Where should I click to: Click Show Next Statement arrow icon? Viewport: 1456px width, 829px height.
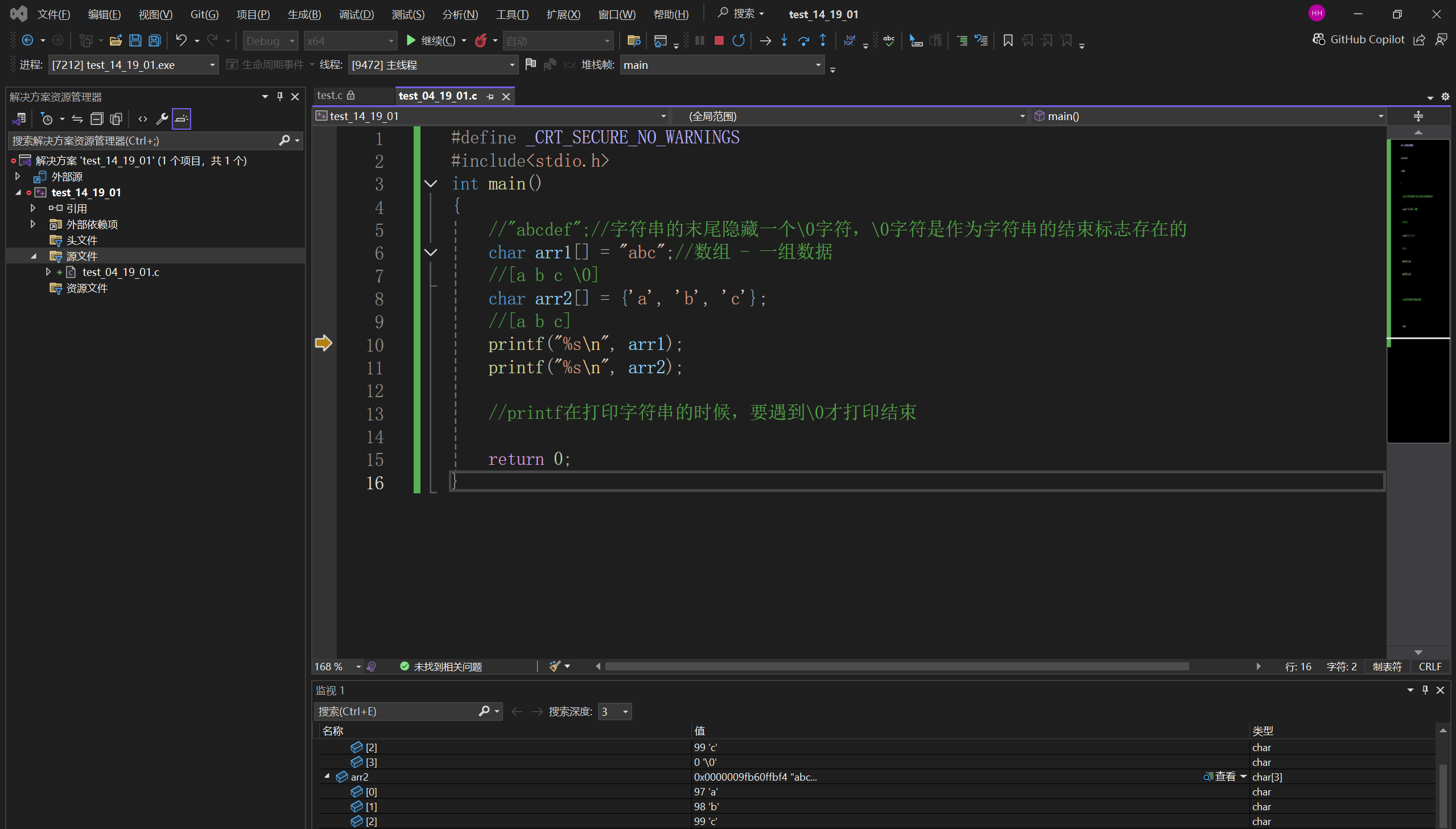point(765,40)
